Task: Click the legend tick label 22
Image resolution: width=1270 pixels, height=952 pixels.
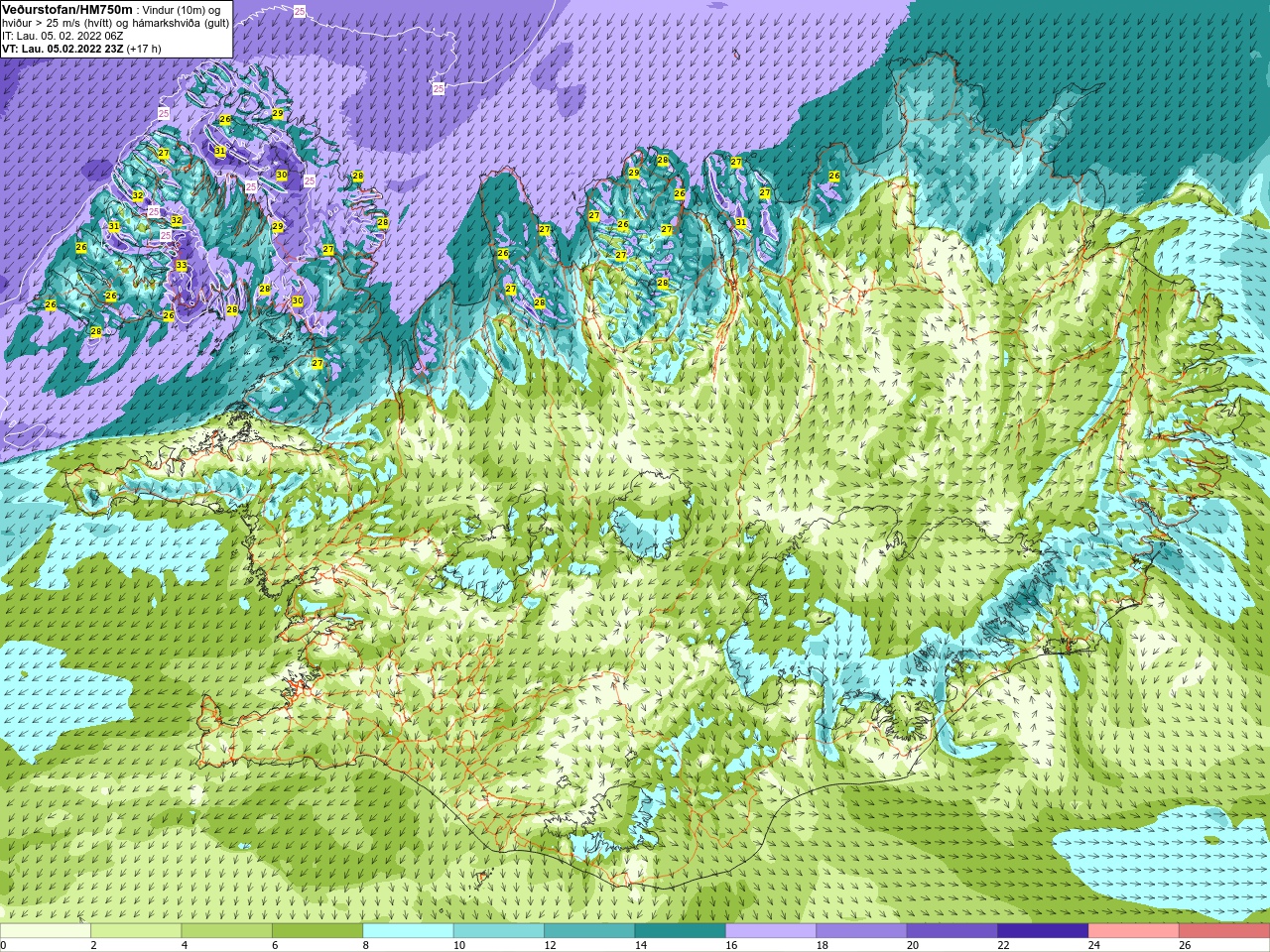Action: (1003, 945)
